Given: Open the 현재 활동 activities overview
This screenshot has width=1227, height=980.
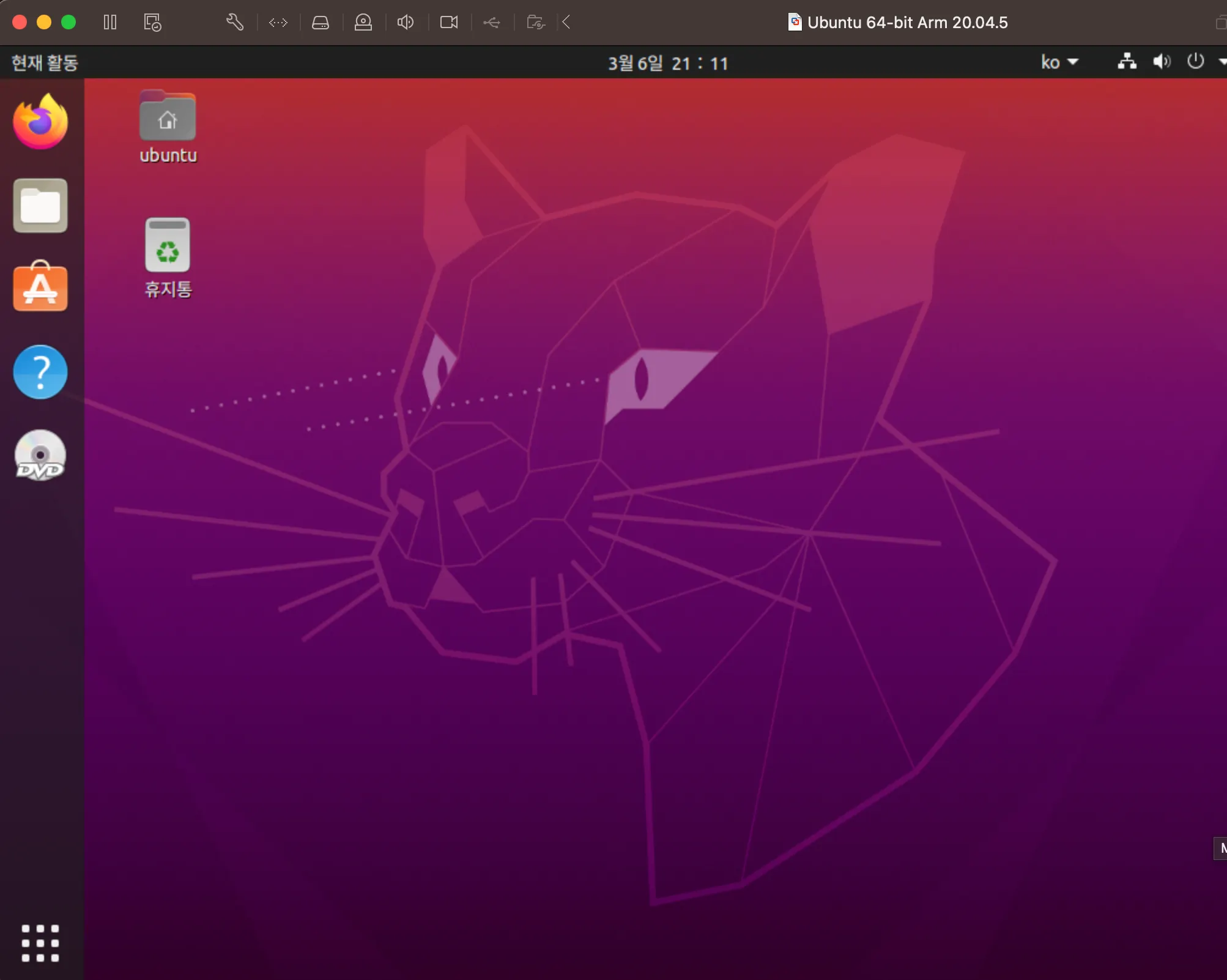Looking at the screenshot, I should click(45, 62).
